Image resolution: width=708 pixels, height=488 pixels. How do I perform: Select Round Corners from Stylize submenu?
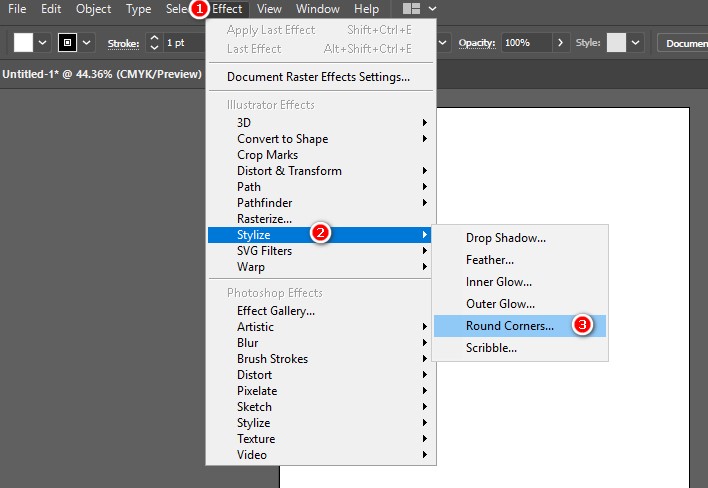pyautogui.click(x=509, y=326)
